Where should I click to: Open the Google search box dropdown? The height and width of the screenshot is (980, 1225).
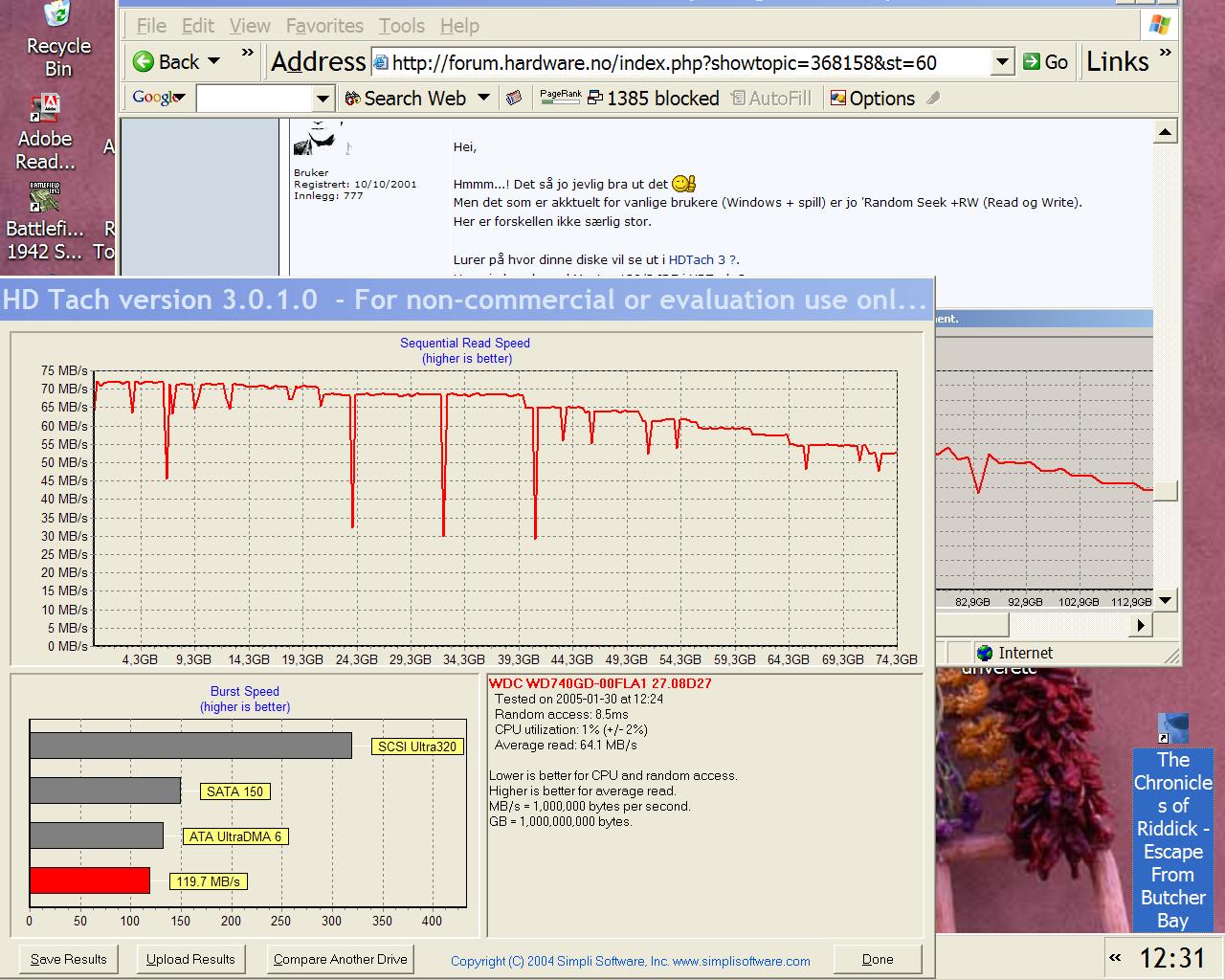[x=323, y=99]
